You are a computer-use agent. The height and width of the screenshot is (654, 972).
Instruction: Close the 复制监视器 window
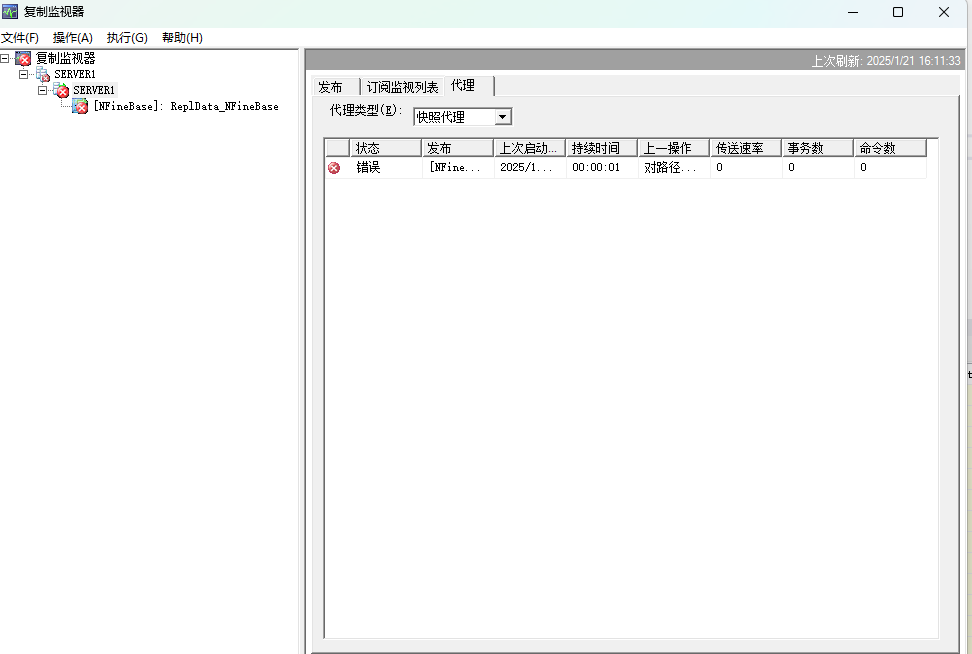(x=943, y=12)
